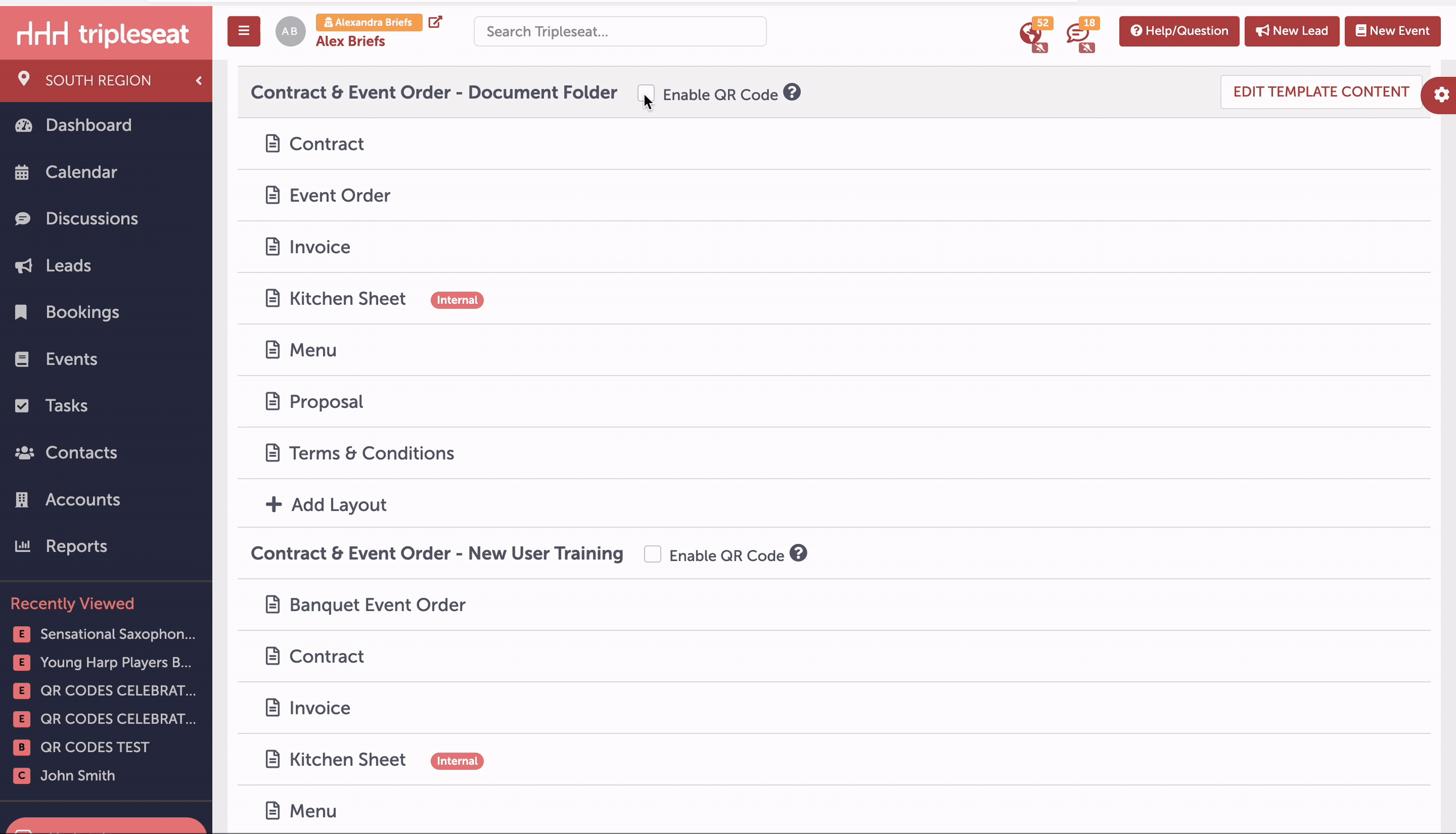1456x834 pixels.
Task: Create a New Lead
Action: click(1292, 31)
